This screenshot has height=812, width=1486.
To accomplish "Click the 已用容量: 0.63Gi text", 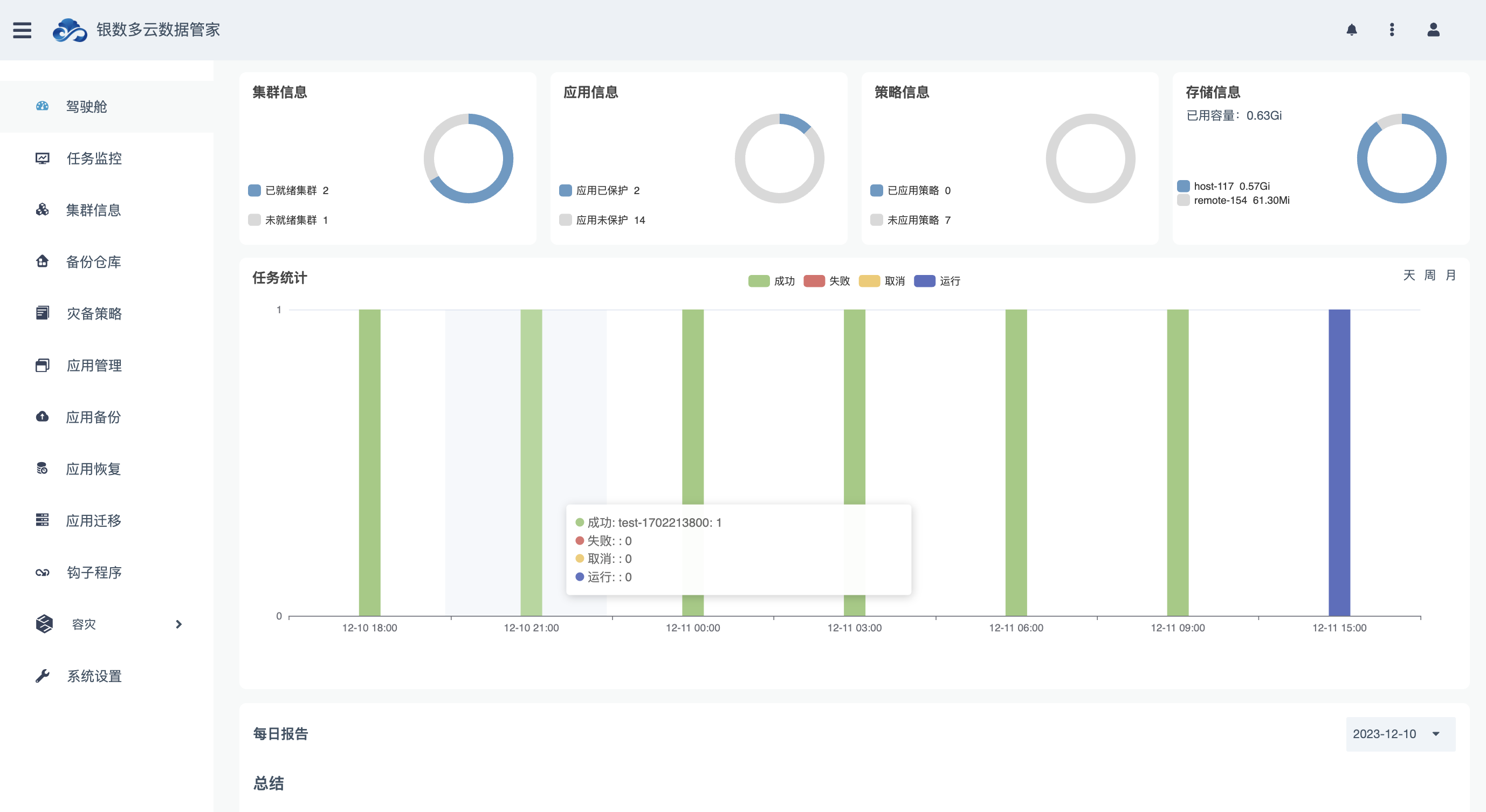I will pyautogui.click(x=1234, y=115).
